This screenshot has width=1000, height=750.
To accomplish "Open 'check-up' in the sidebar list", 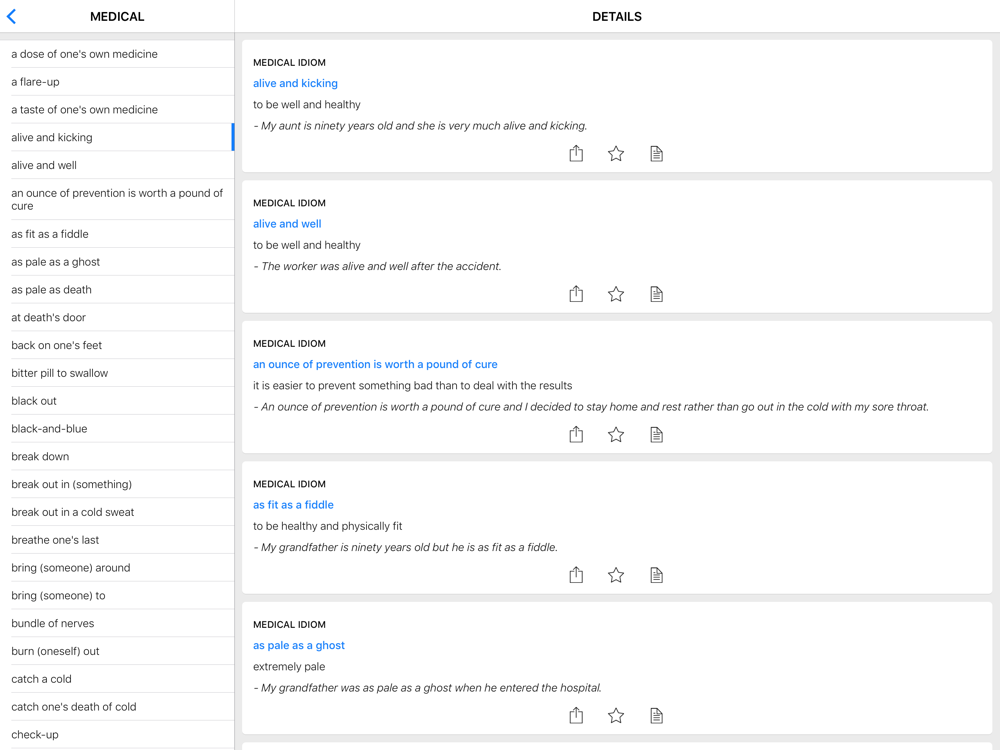I will point(35,734).
